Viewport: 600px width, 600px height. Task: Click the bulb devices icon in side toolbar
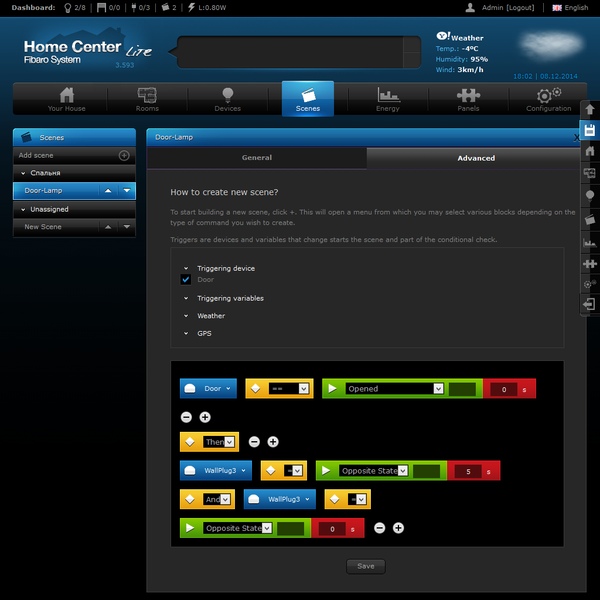point(590,196)
